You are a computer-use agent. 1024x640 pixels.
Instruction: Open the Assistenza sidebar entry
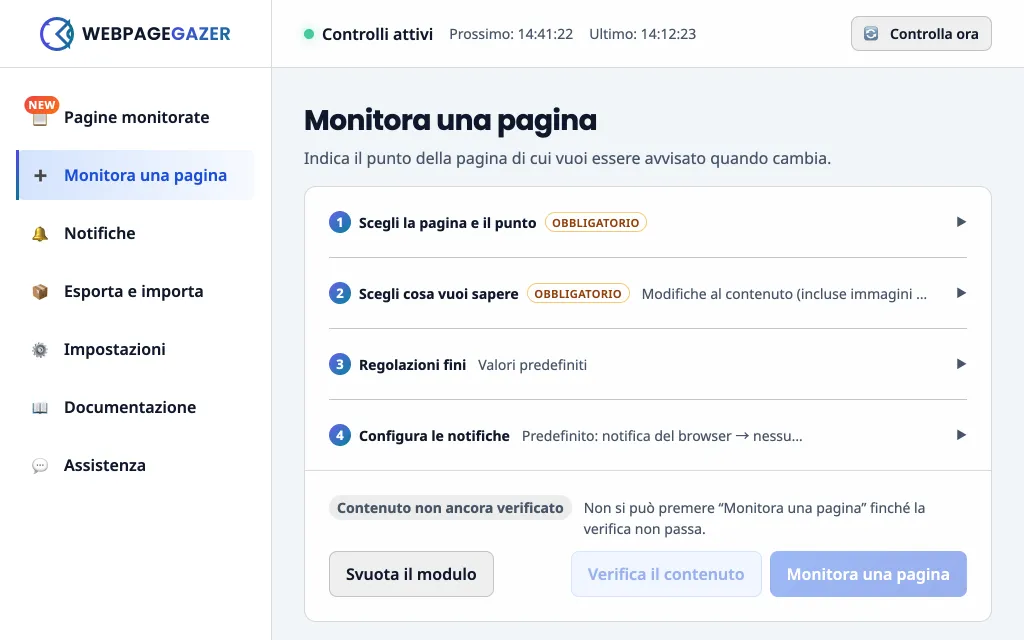point(135,466)
